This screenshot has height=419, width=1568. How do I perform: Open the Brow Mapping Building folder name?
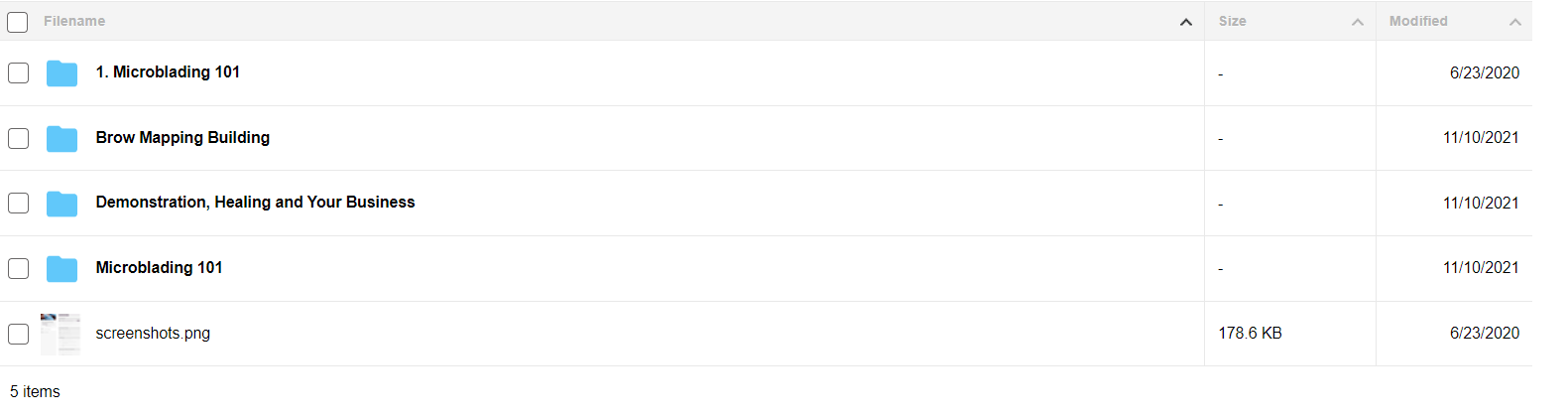(182, 137)
